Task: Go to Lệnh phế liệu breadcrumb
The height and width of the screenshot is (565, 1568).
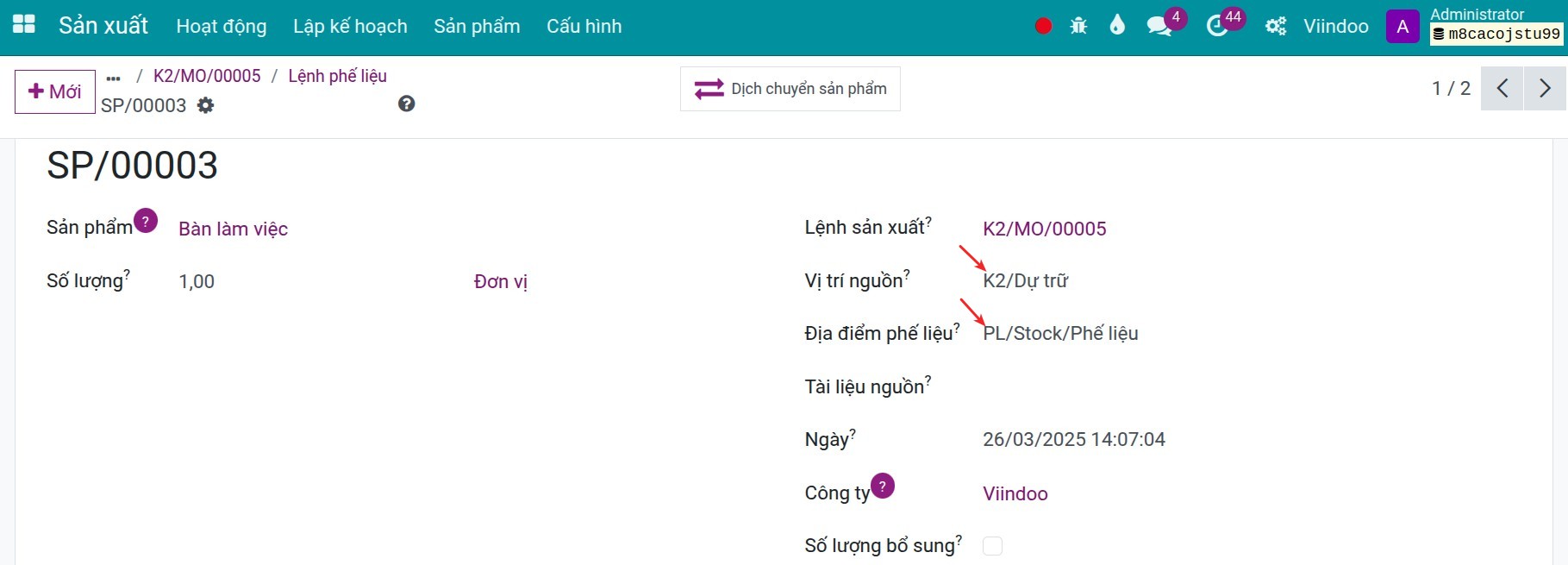Action: click(x=337, y=76)
